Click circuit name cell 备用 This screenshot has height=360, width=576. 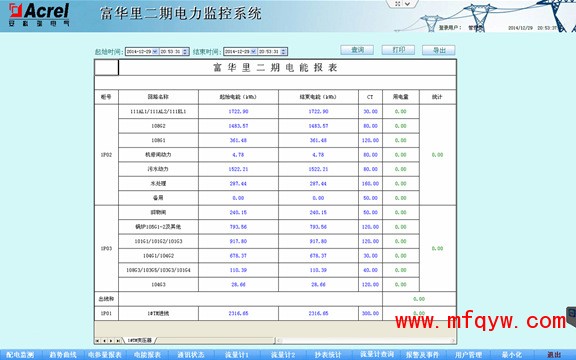[158, 198]
